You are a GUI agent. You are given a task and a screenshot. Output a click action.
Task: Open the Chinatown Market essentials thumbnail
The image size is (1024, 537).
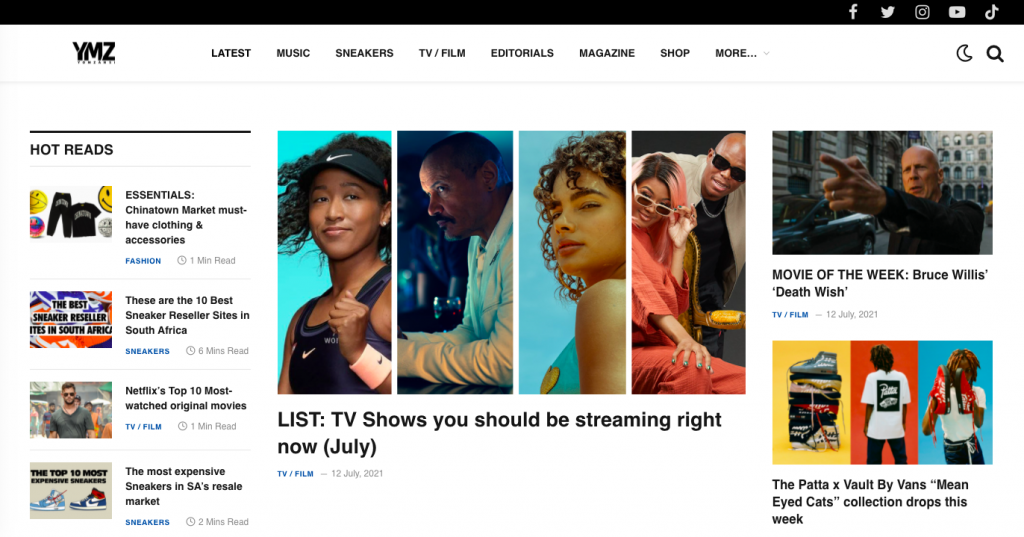click(x=71, y=214)
